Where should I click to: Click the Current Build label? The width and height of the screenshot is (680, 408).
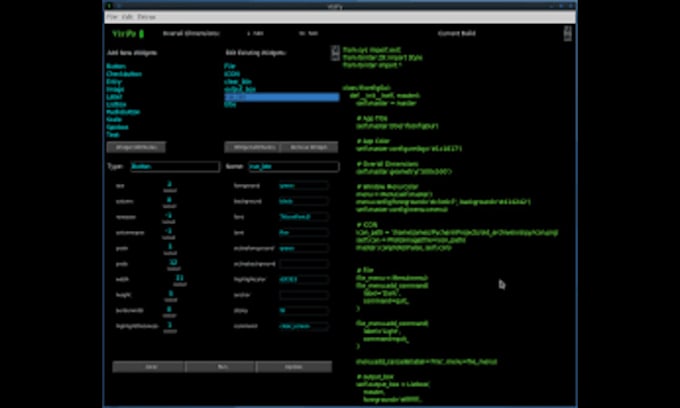tap(457, 33)
